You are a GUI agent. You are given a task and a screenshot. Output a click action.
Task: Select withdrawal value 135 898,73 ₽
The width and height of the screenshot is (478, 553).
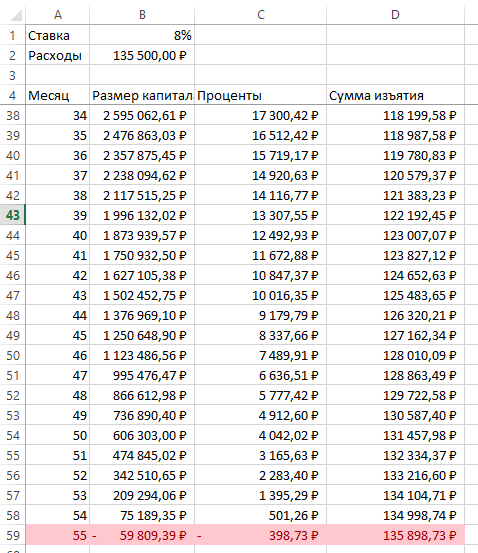[395, 535]
